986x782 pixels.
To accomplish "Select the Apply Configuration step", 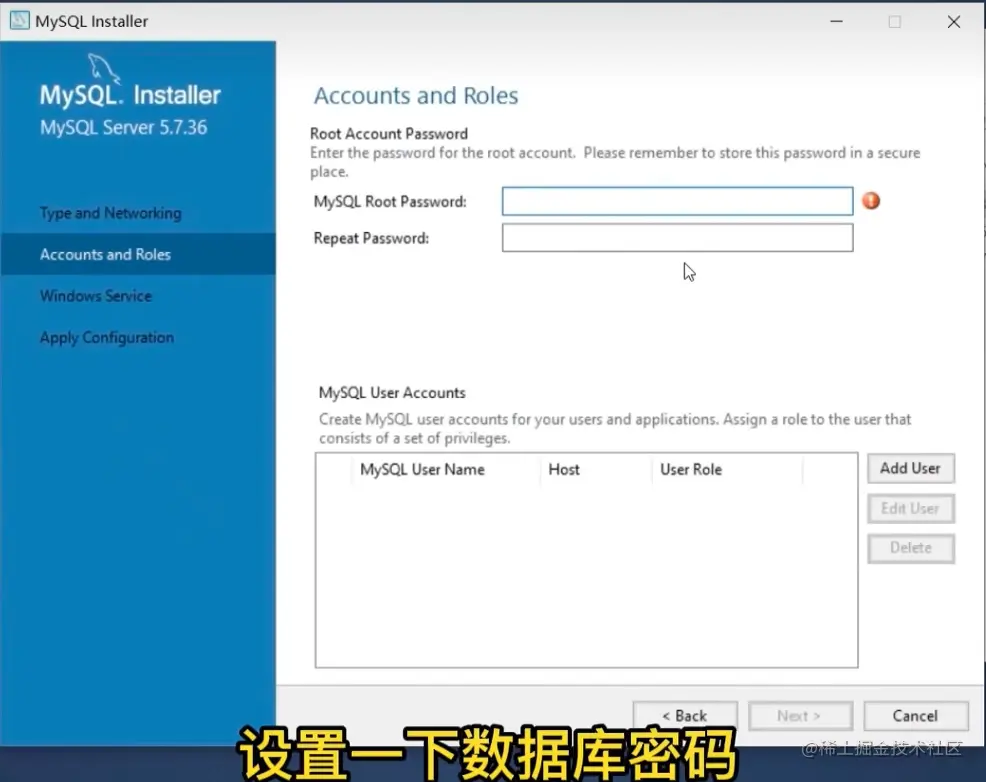I will 107,338.
